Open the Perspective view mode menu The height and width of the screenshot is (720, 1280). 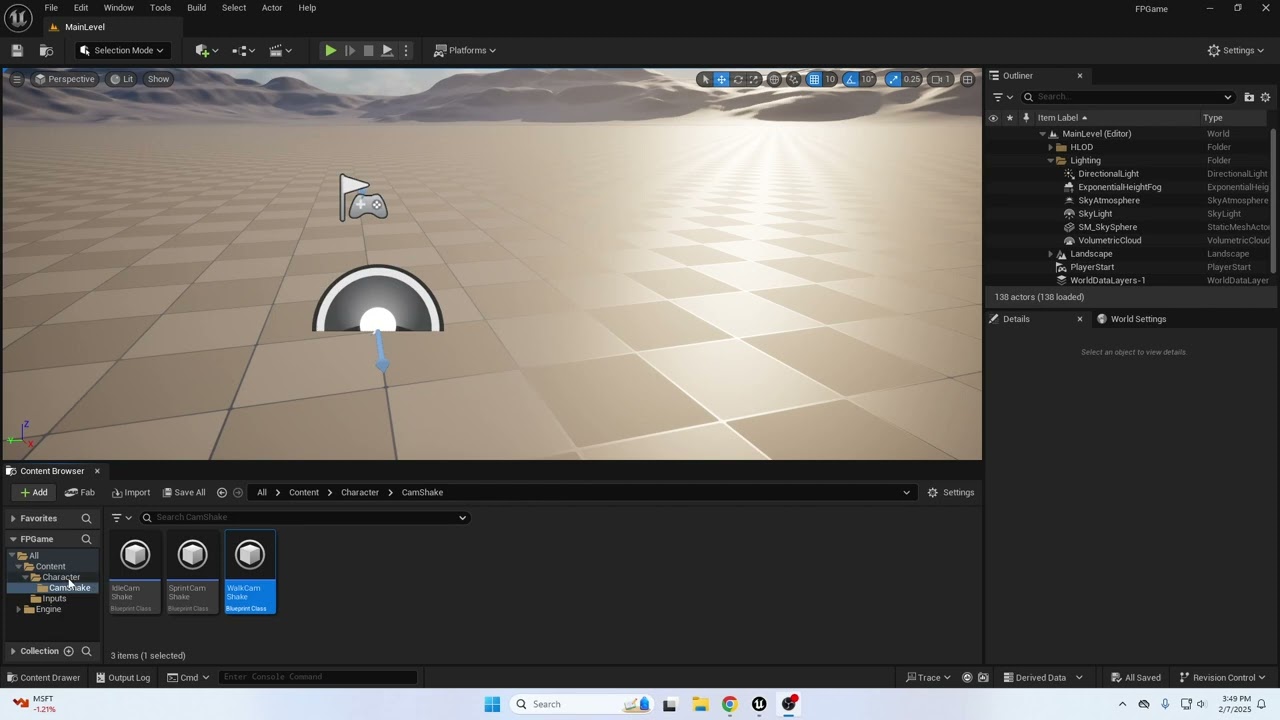point(64,79)
